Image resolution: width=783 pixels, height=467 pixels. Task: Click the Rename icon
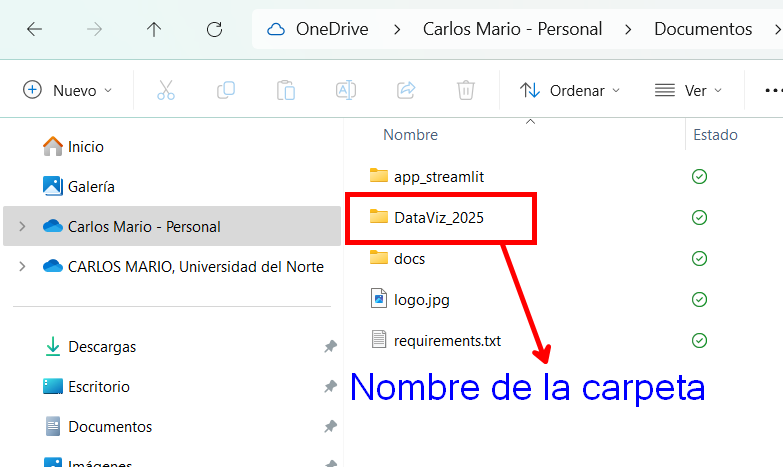point(346,90)
